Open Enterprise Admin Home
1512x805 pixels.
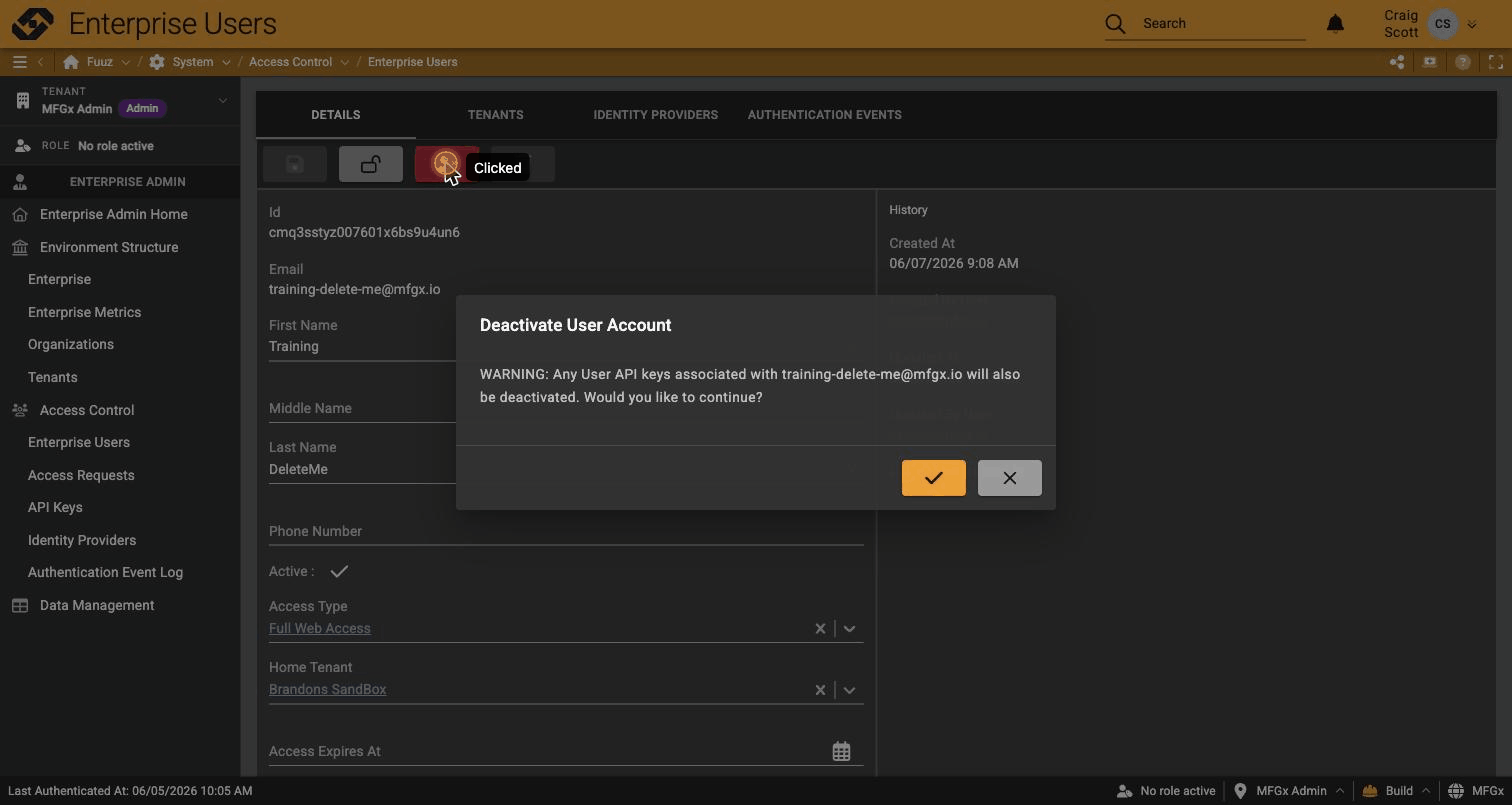point(113,214)
